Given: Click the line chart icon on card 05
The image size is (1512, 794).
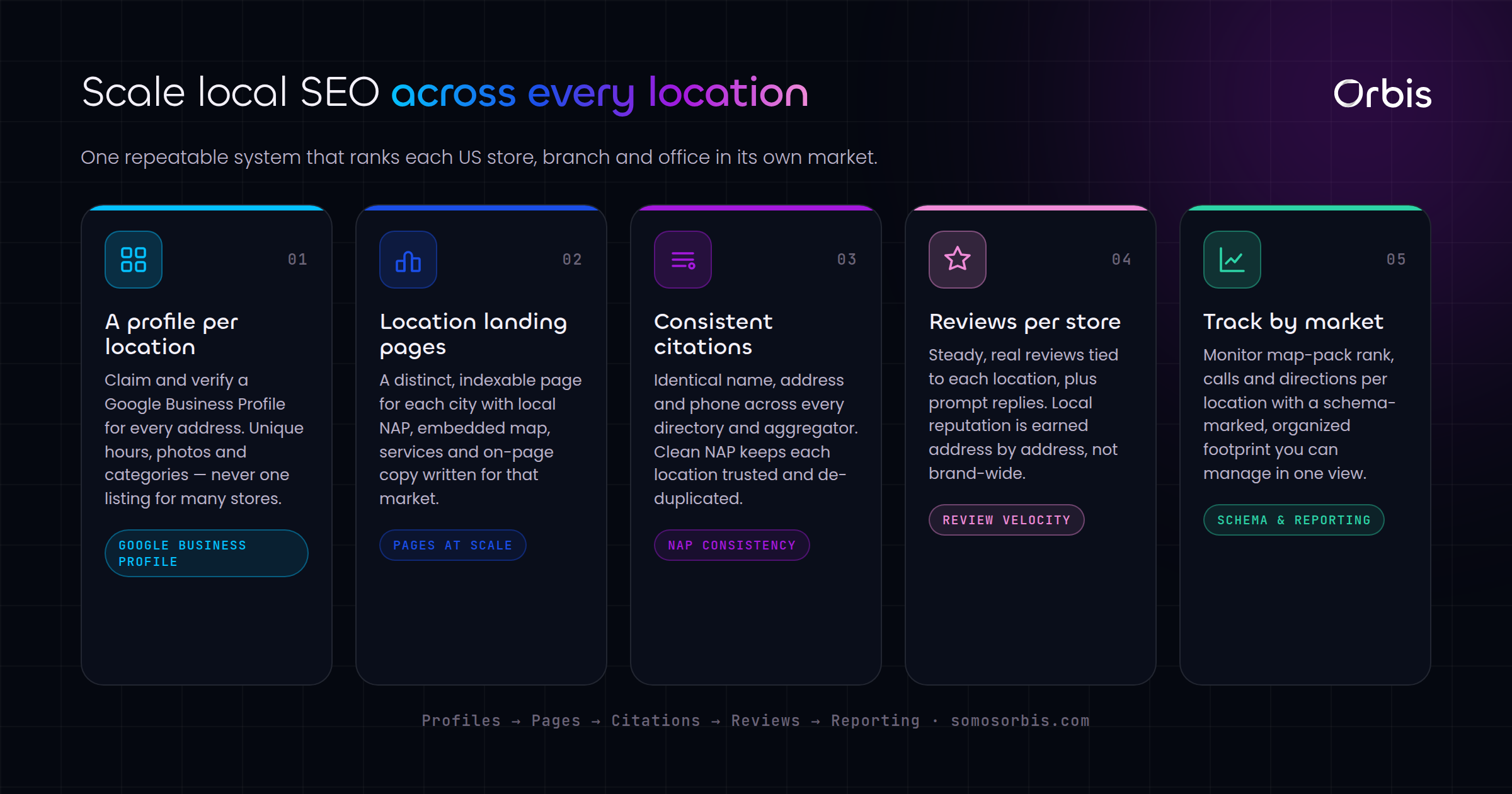Looking at the screenshot, I should (1232, 260).
